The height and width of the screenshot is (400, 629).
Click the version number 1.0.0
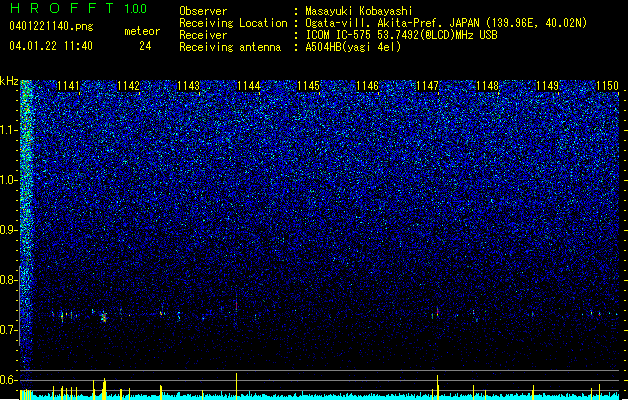pos(136,9)
